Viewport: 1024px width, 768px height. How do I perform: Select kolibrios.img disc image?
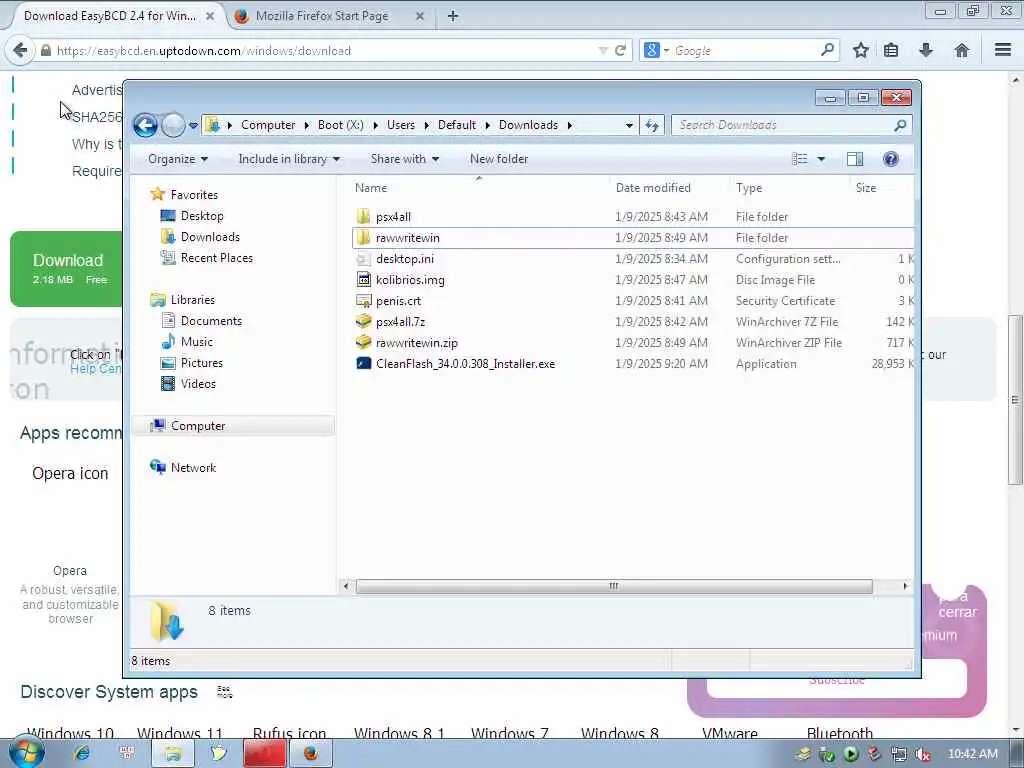click(410, 280)
